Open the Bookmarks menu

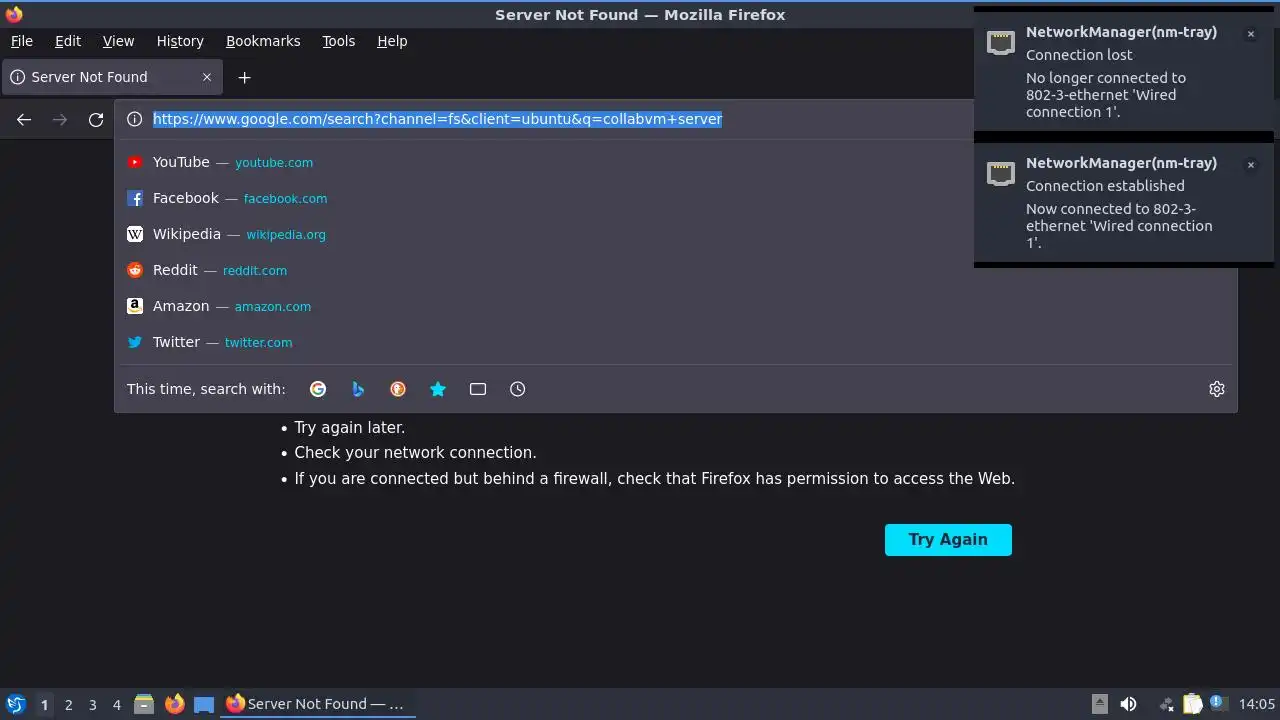[x=263, y=41]
